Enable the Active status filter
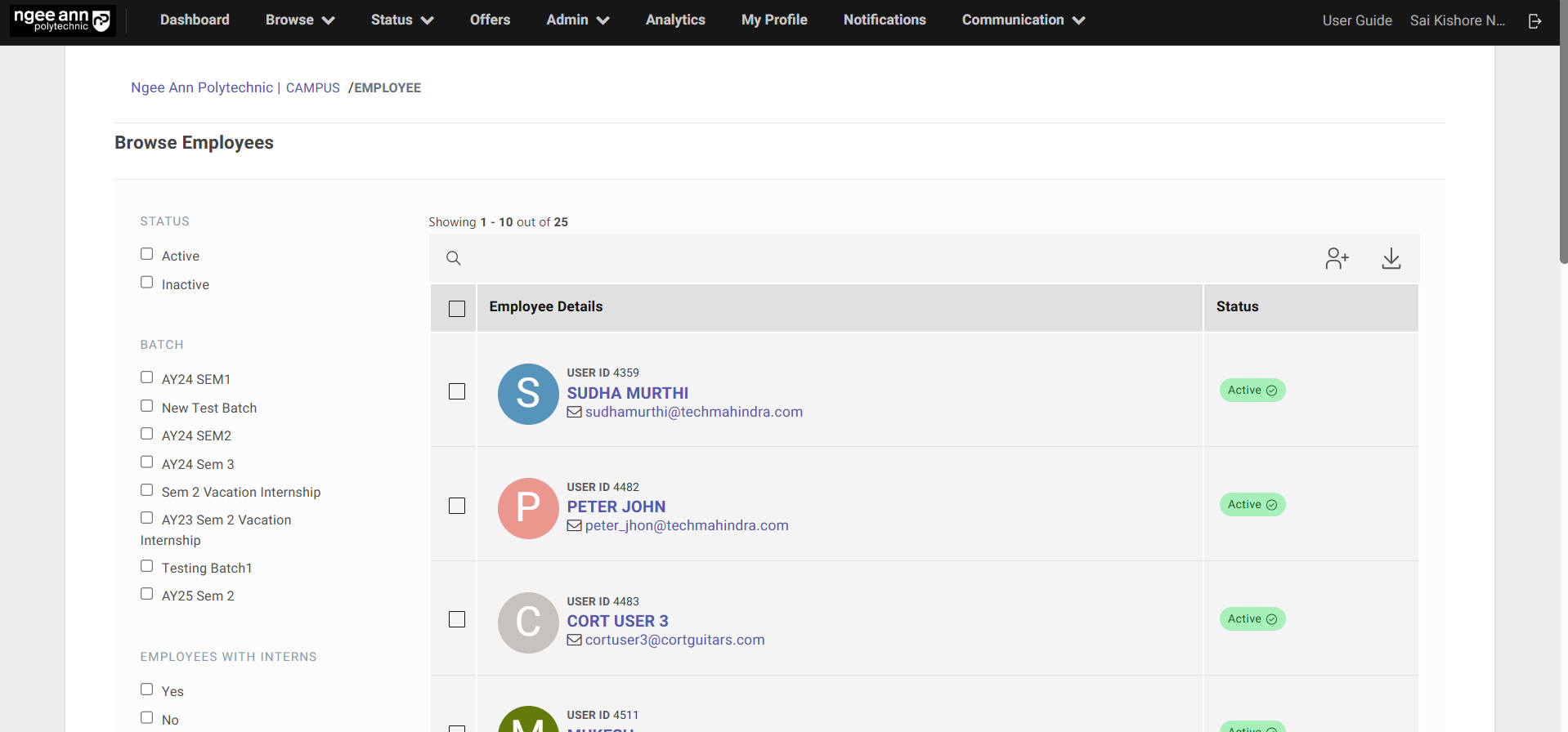 click(x=147, y=254)
